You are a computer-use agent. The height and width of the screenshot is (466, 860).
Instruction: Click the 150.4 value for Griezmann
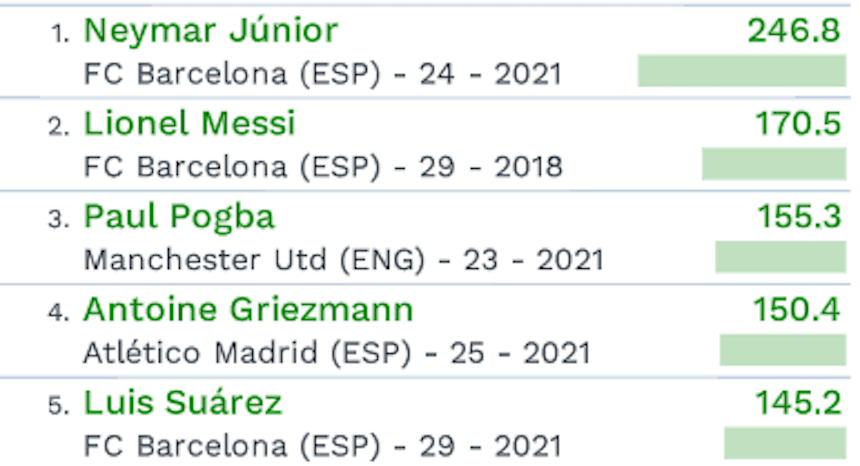pyautogui.click(x=797, y=310)
